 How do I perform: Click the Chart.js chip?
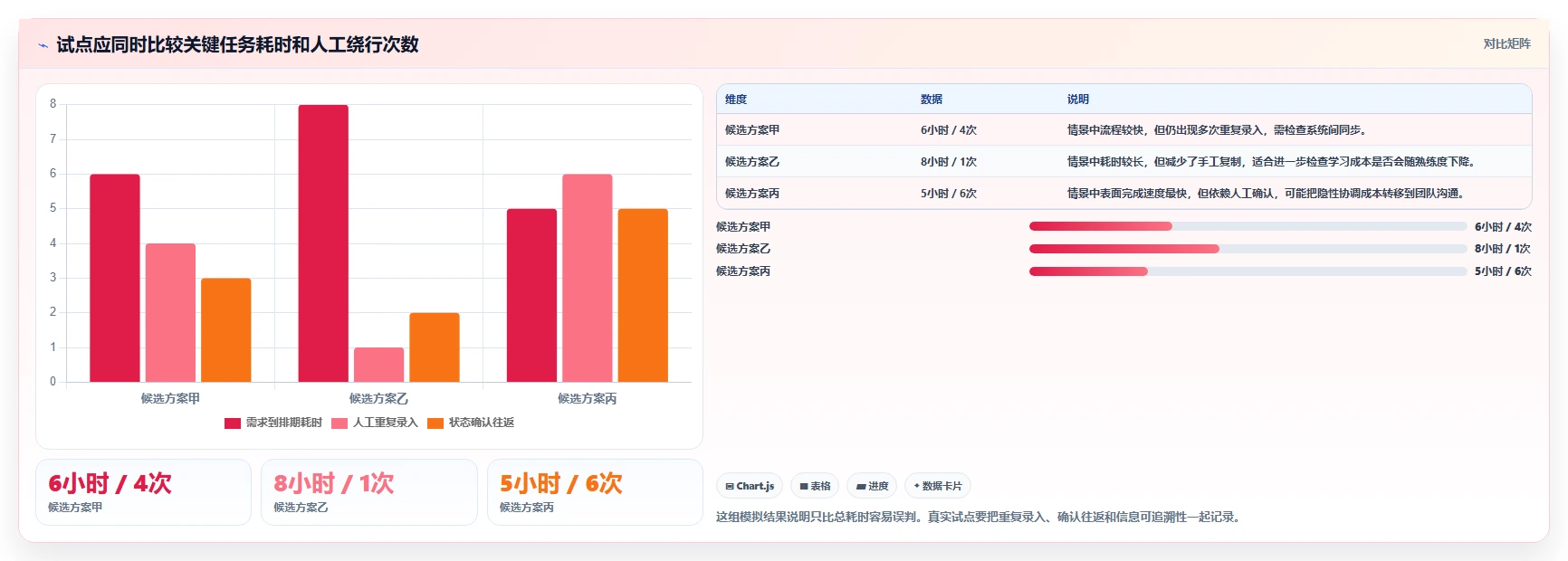750,486
